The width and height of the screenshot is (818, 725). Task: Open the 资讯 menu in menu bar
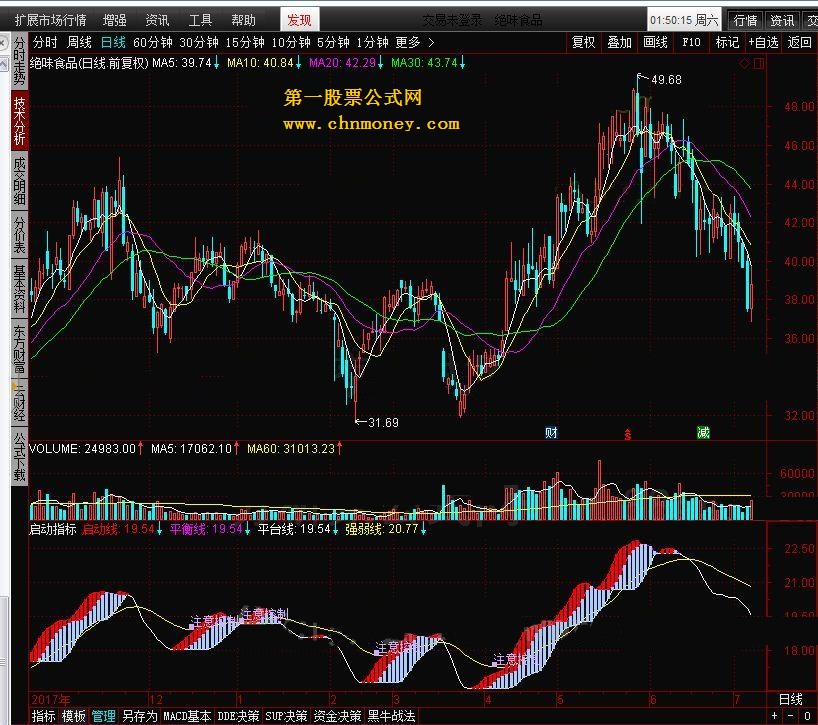tap(157, 20)
